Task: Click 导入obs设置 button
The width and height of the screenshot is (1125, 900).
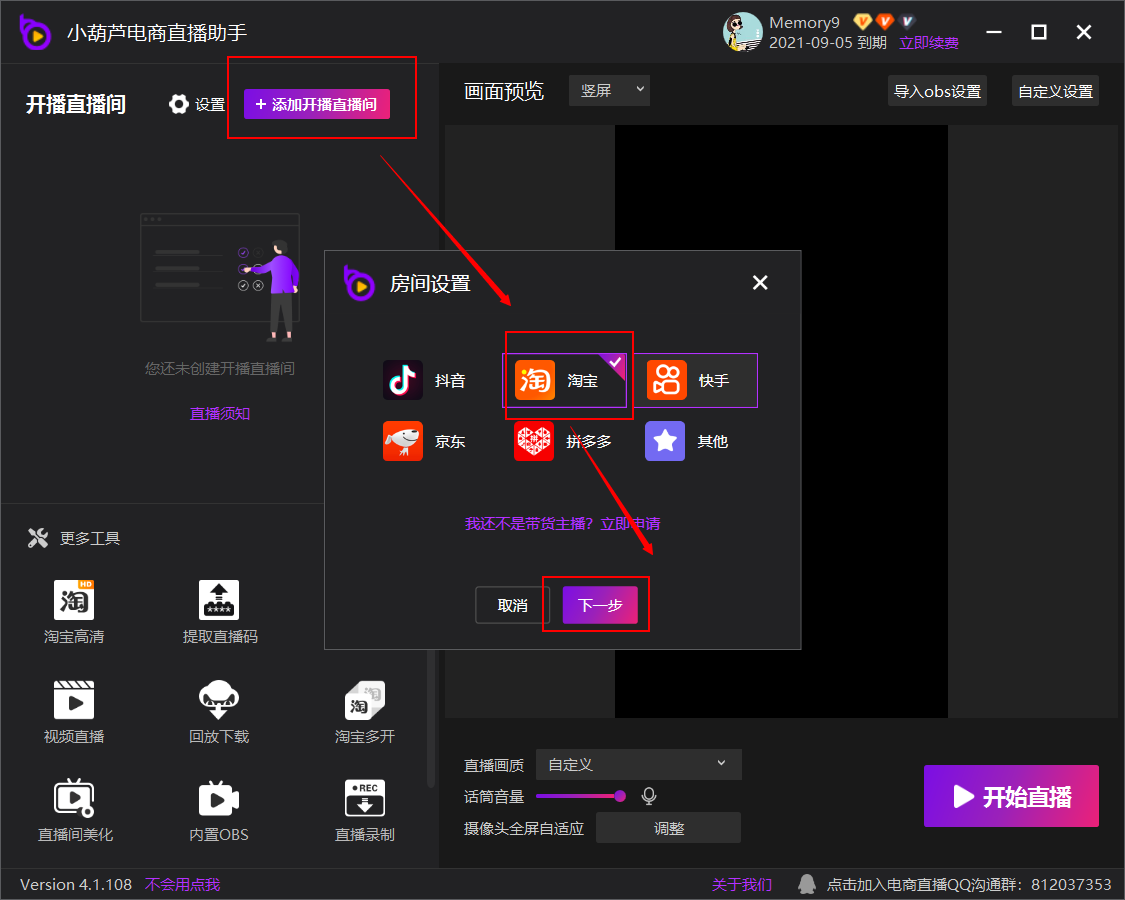Action: (x=937, y=91)
